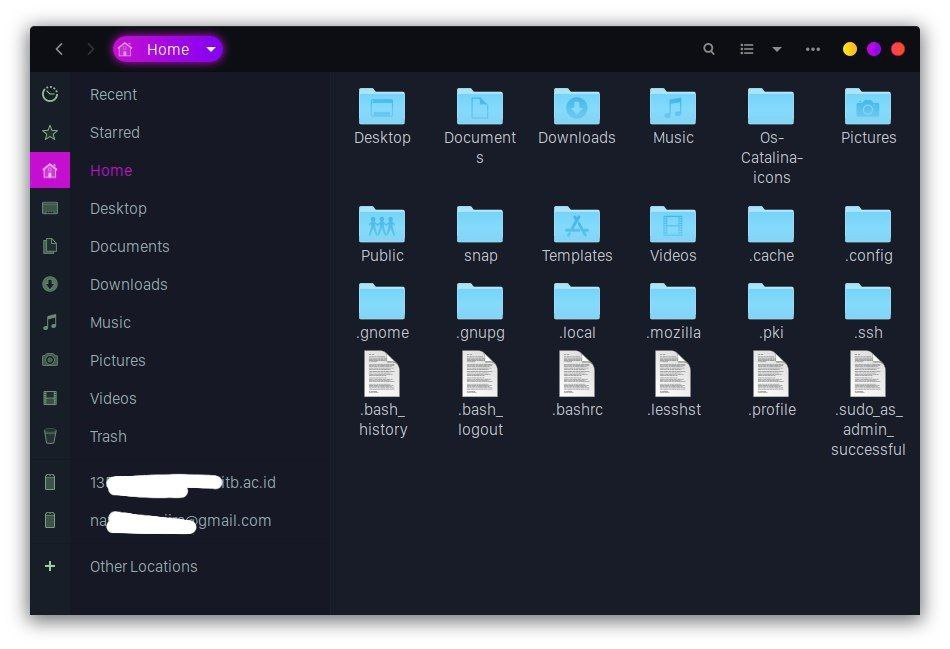Open Videos via the film sidebar icon

click(x=50, y=398)
